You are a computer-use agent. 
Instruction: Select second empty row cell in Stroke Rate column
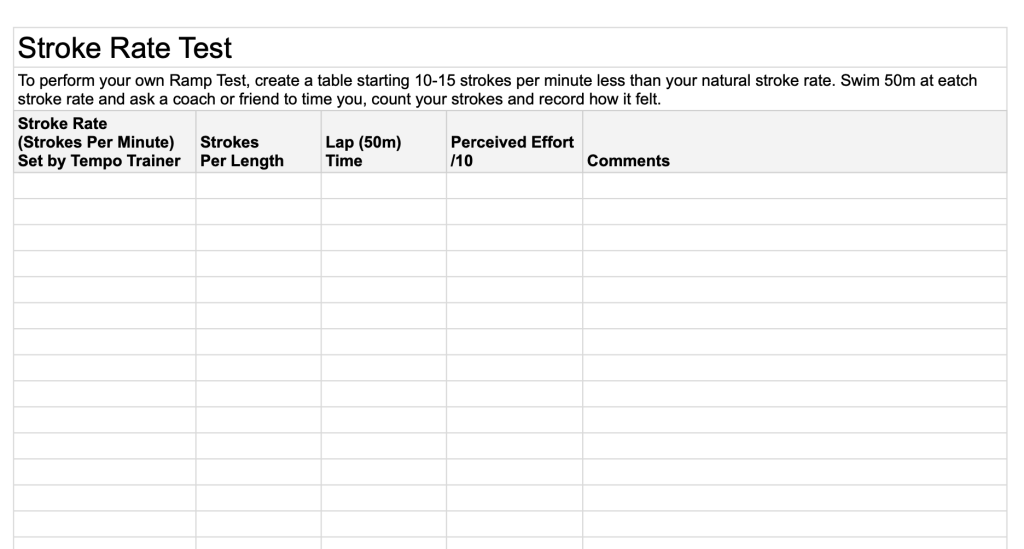(104, 212)
